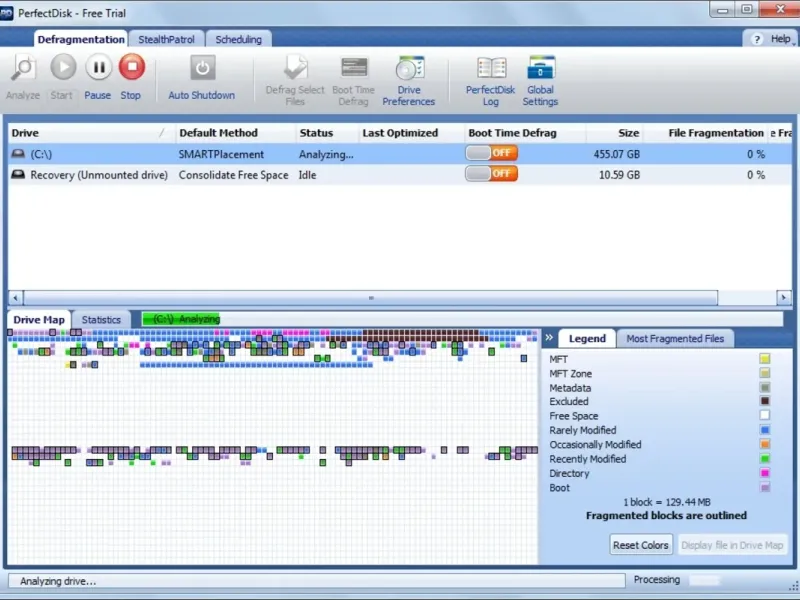800x600 pixels.
Task: Select the C:\ drive icon row
Action: 18,155
